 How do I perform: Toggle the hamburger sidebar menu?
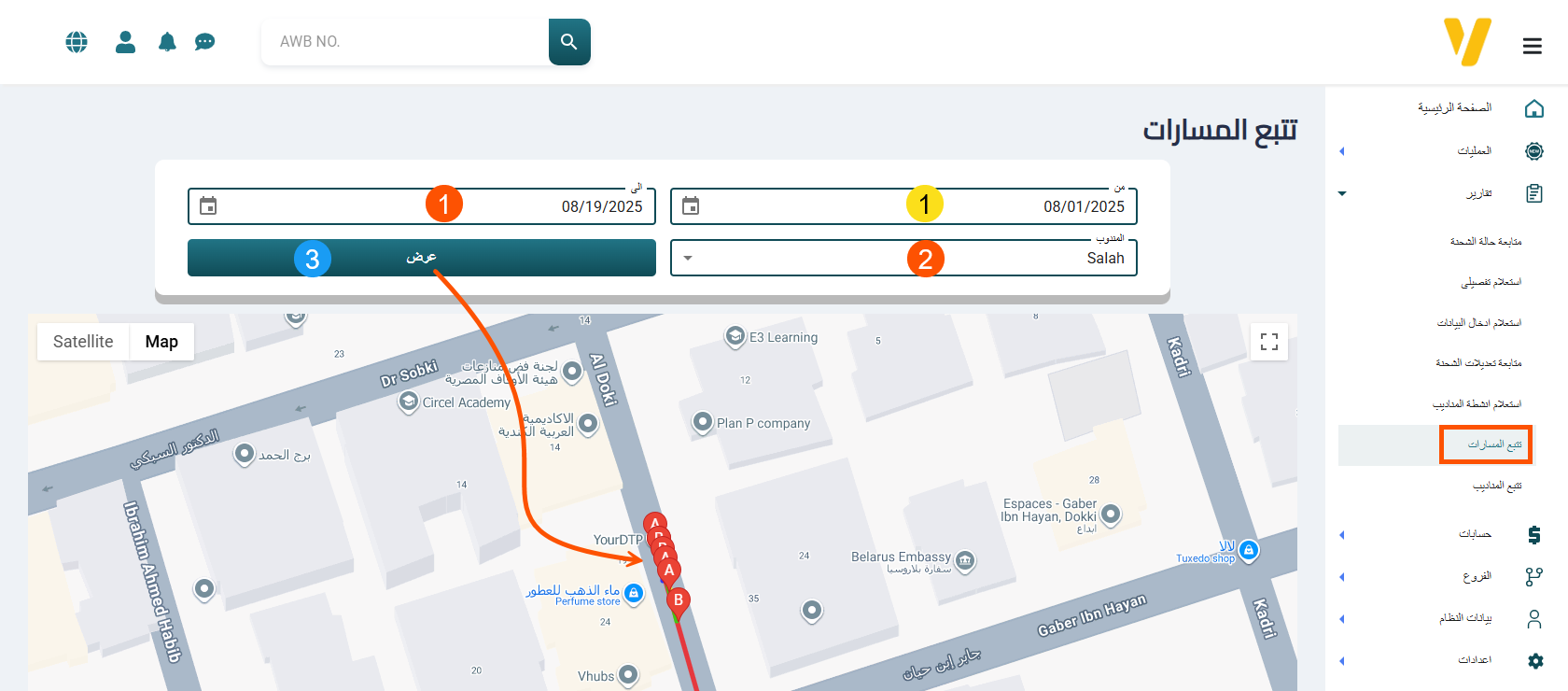[x=1533, y=46]
